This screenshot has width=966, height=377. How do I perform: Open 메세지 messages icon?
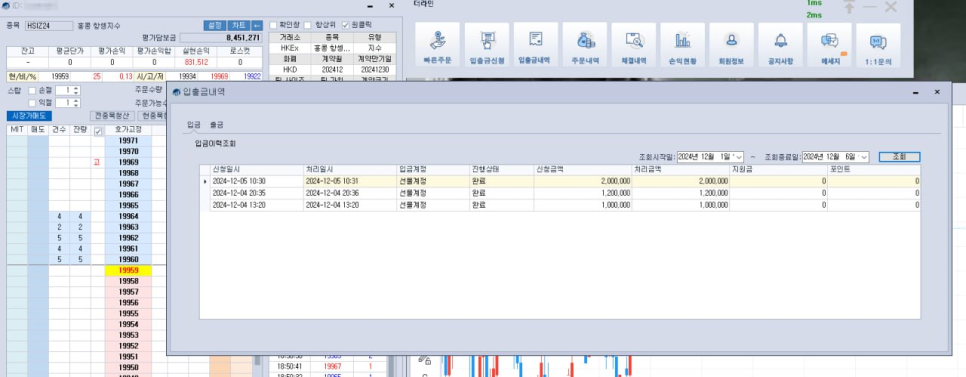point(829,45)
